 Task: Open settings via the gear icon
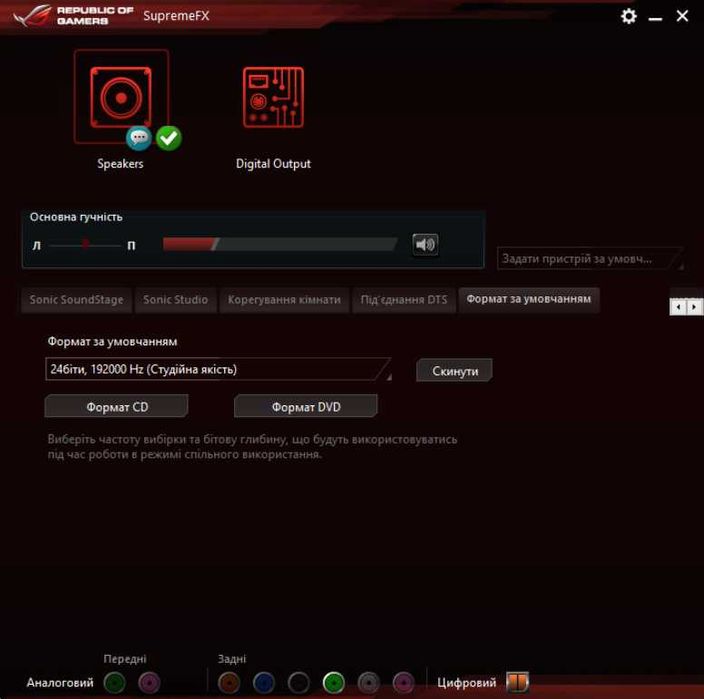[629, 16]
